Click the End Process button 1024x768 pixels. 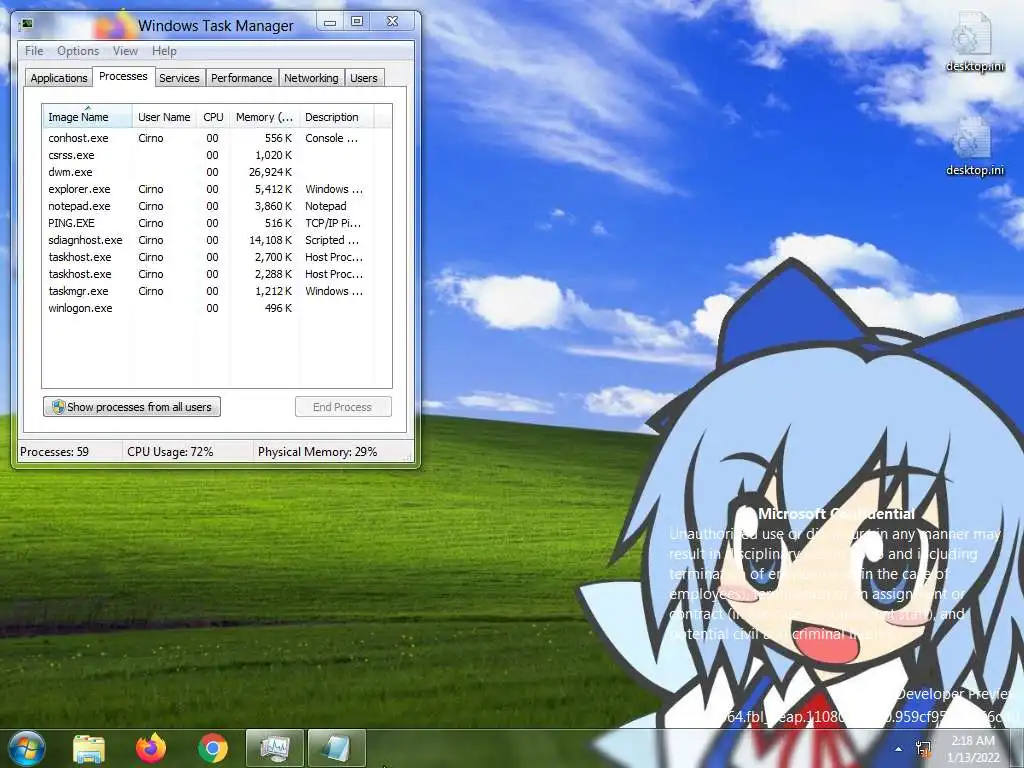point(344,407)
